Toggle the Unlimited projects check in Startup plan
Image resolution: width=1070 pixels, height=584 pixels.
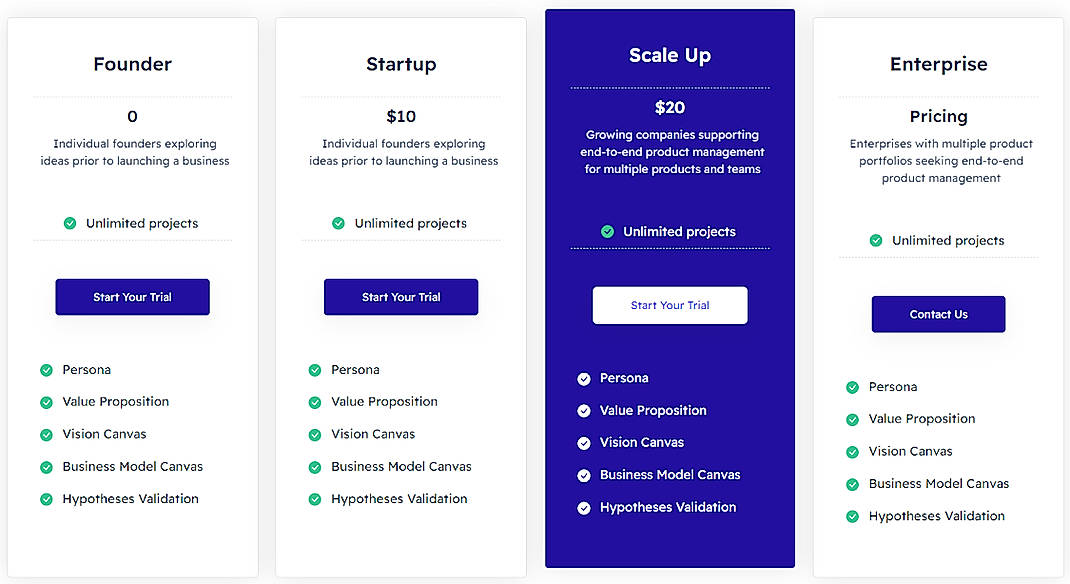pos(339,223)
